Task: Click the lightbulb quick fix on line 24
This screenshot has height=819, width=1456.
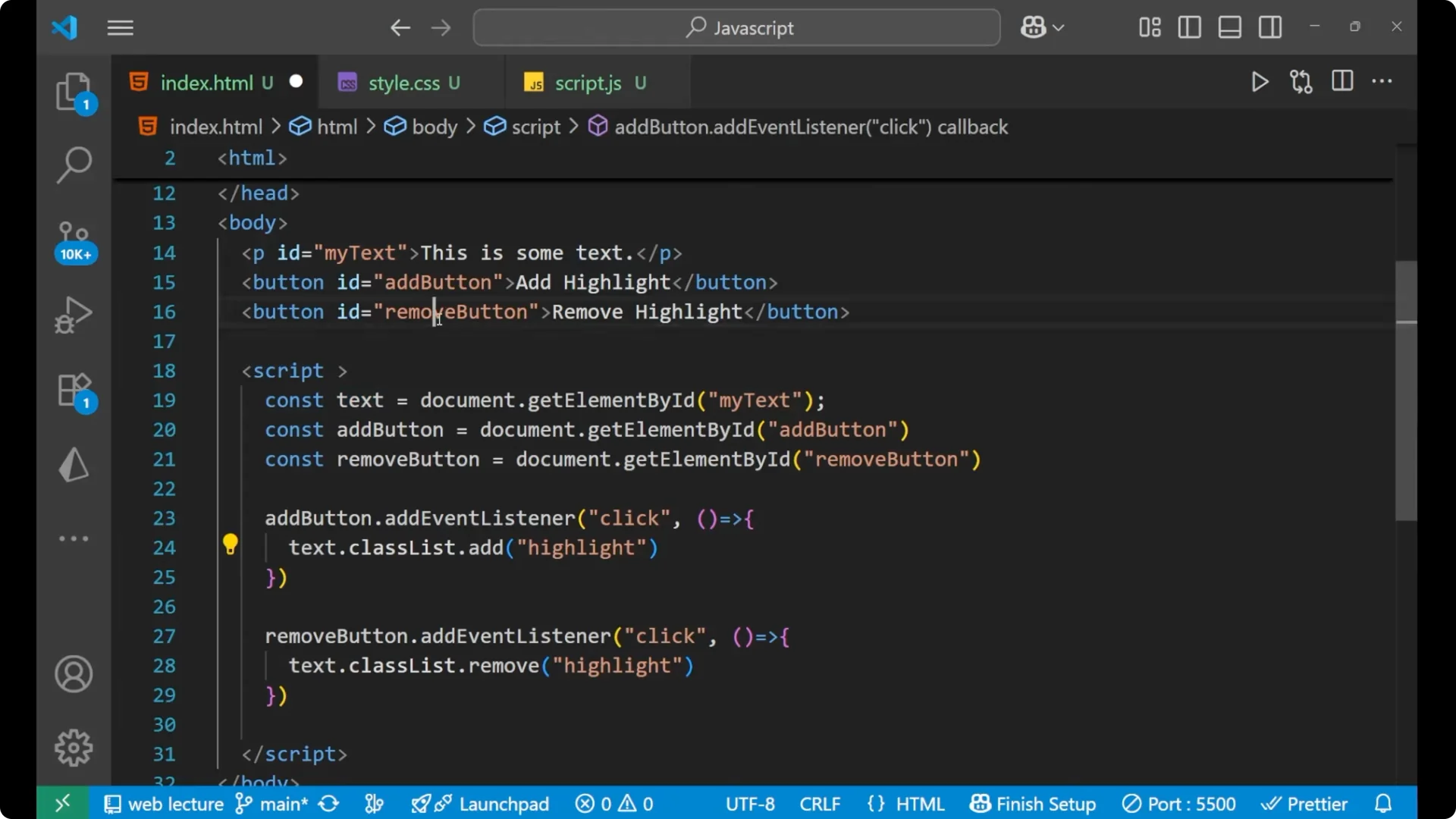Action: (x=230, y=544)
